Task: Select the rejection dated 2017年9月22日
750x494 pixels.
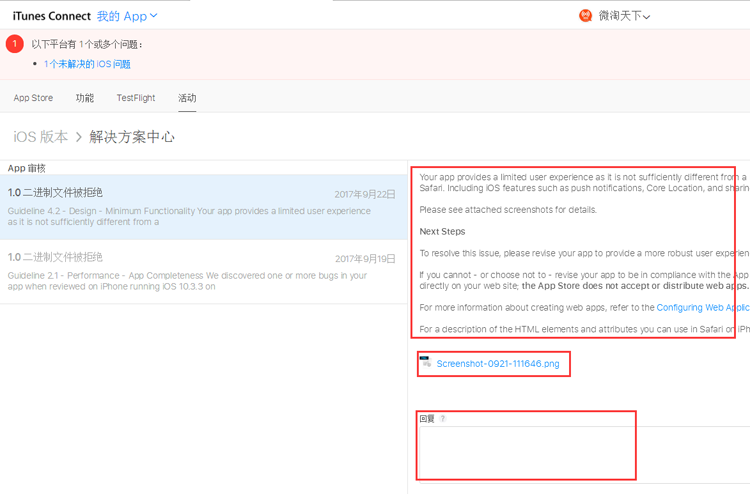Action: click(203, 207)
